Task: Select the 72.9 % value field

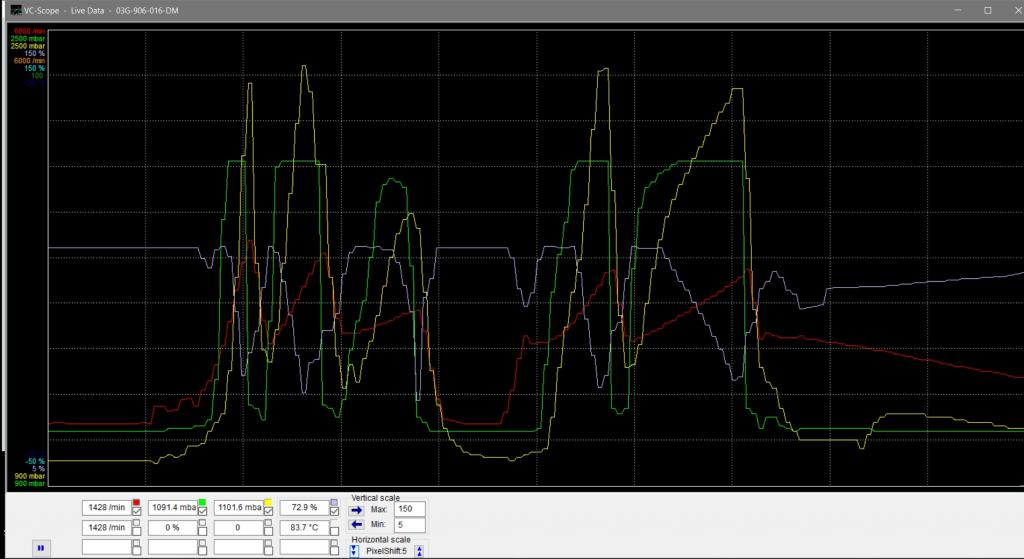Action: click(x=304, y=507)
